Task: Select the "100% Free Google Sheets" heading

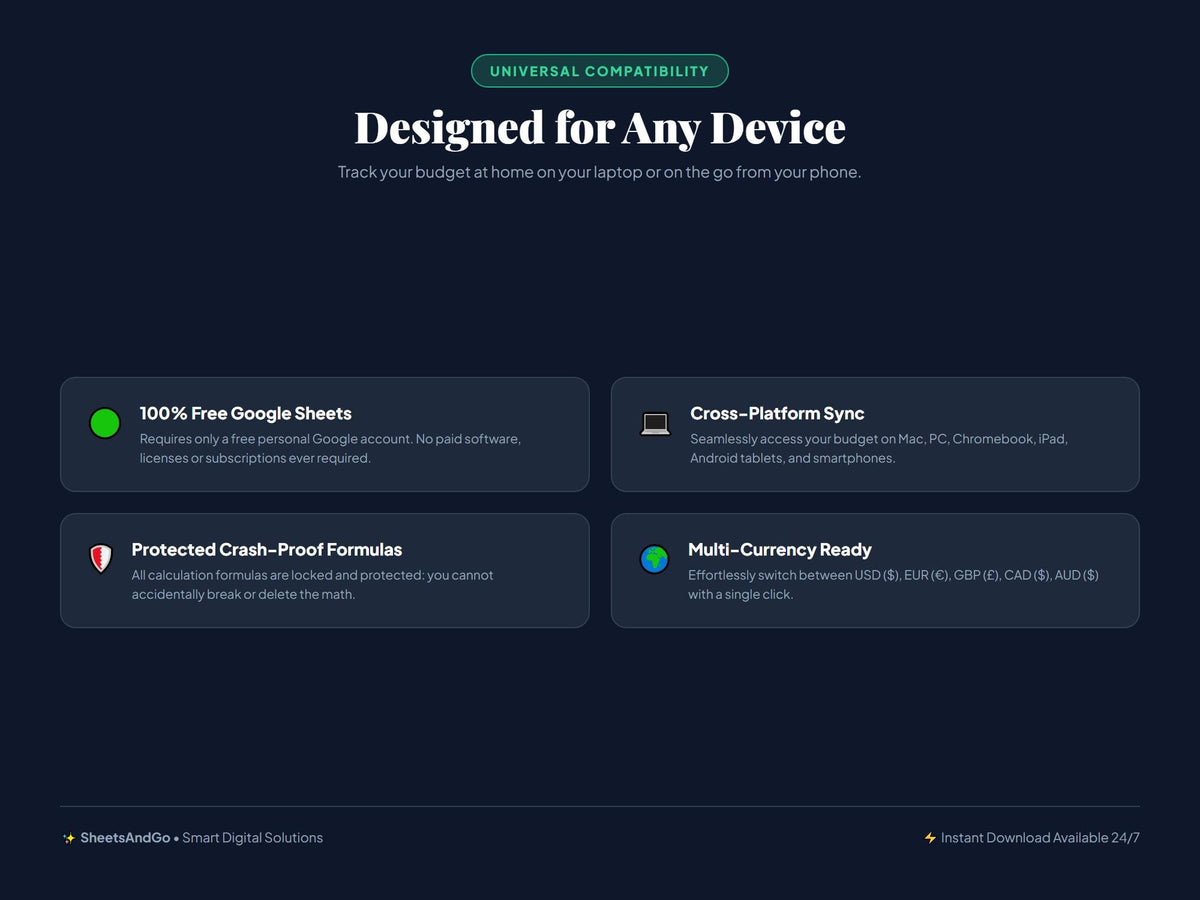Action: (246, 413)
